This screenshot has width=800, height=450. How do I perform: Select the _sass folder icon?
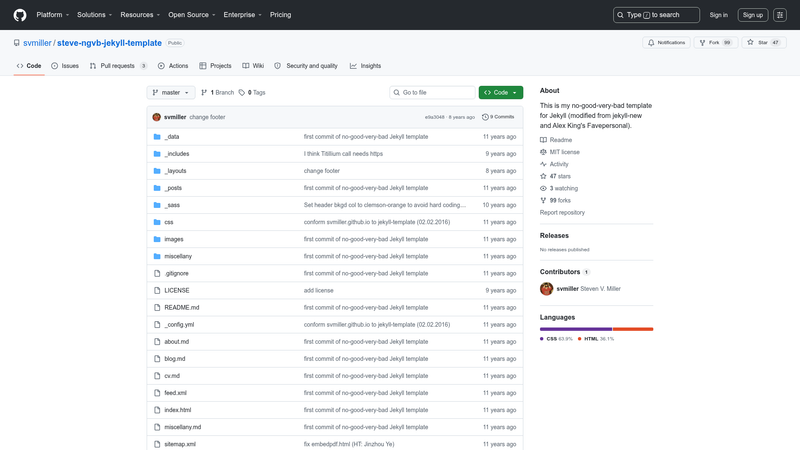click(x=157, y=205)
